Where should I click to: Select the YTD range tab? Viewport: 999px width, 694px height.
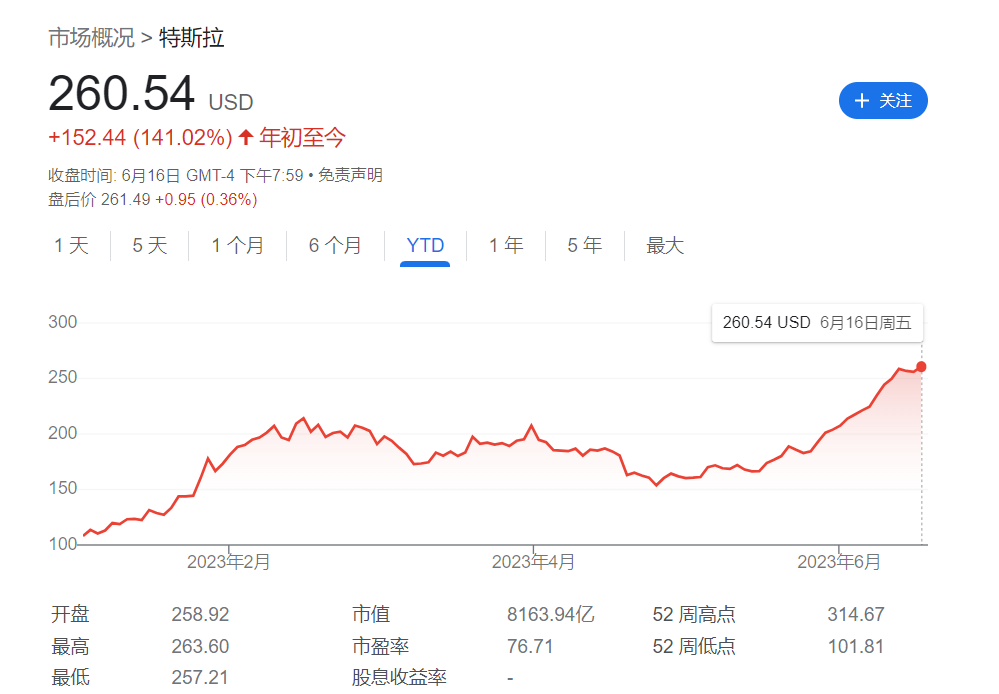point(425,246)
